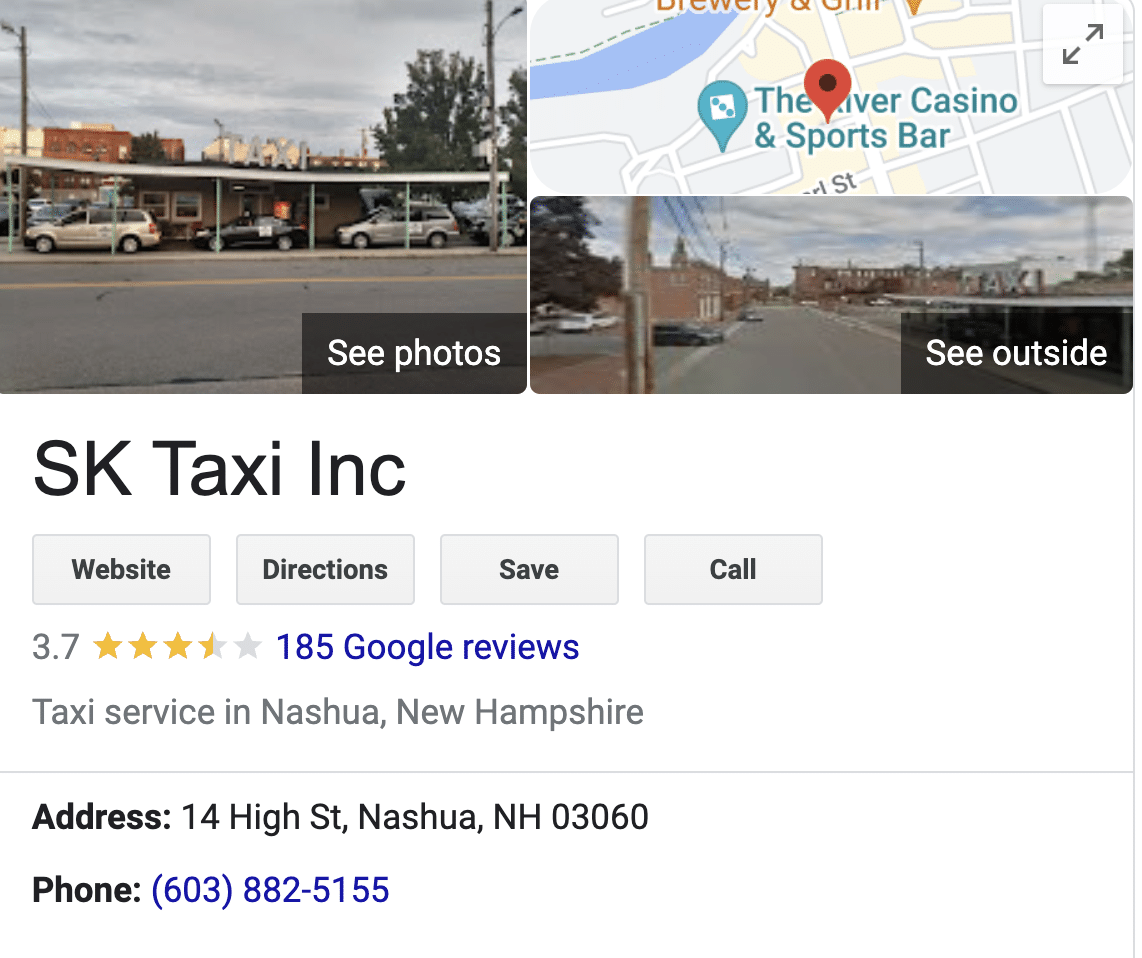The width and height of the screenshot is (1142, 958).
Task: Open See outside street view
Action: point(1016,353)
